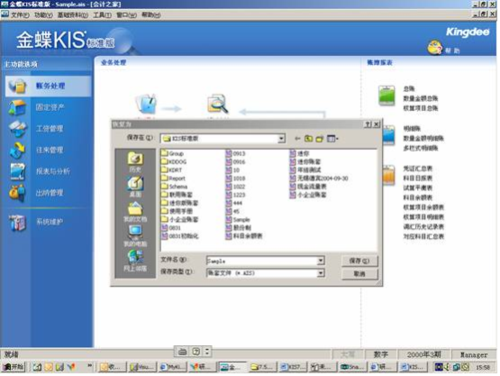This screenshot has width=500, height=376.
Task: Select 我的电脑 place in dialog sidebar
Action: [x=135, y=236]
